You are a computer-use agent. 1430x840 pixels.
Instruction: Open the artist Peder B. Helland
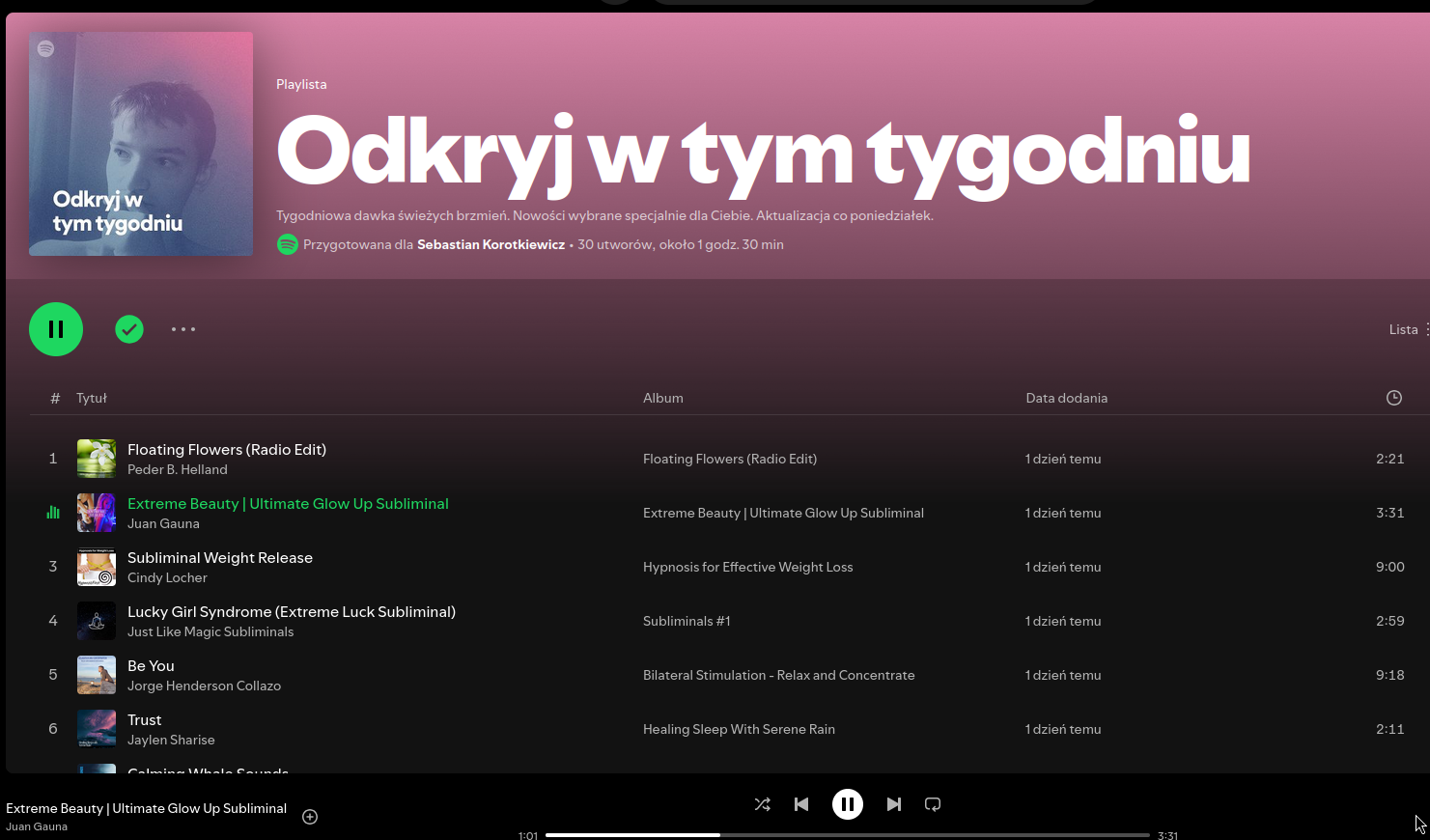click(x=178, y=470)
